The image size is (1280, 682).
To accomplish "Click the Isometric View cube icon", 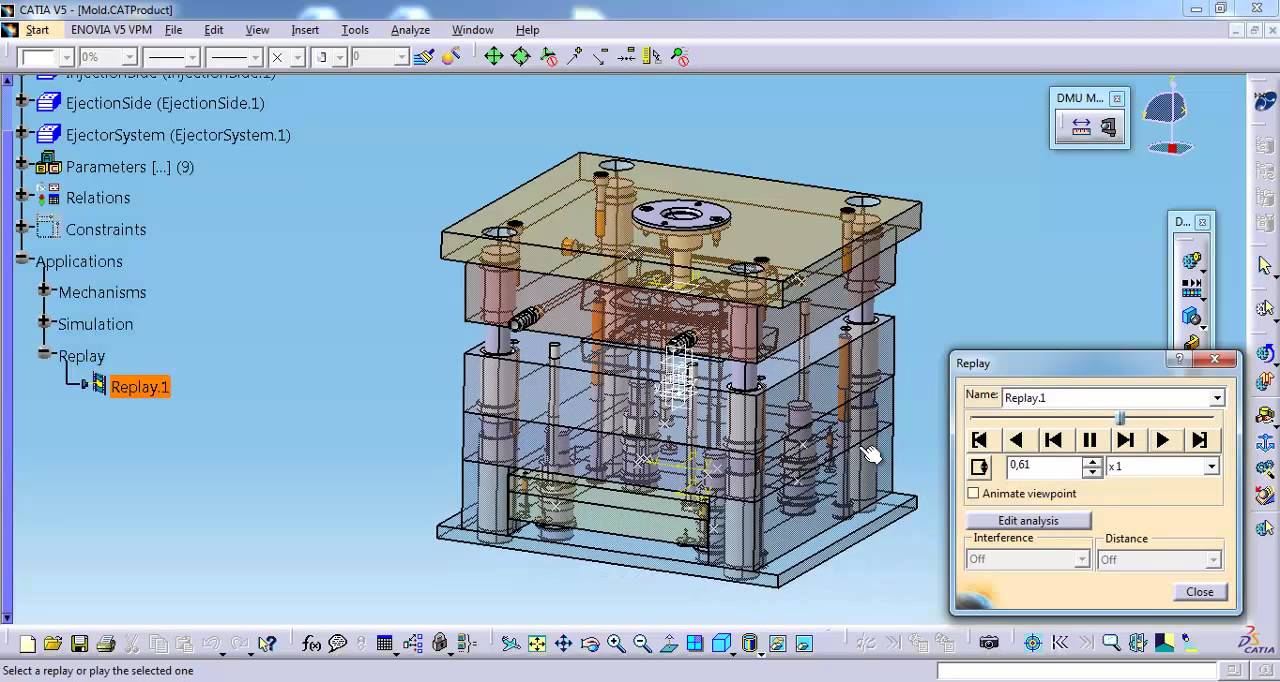I will click(722, 644).
